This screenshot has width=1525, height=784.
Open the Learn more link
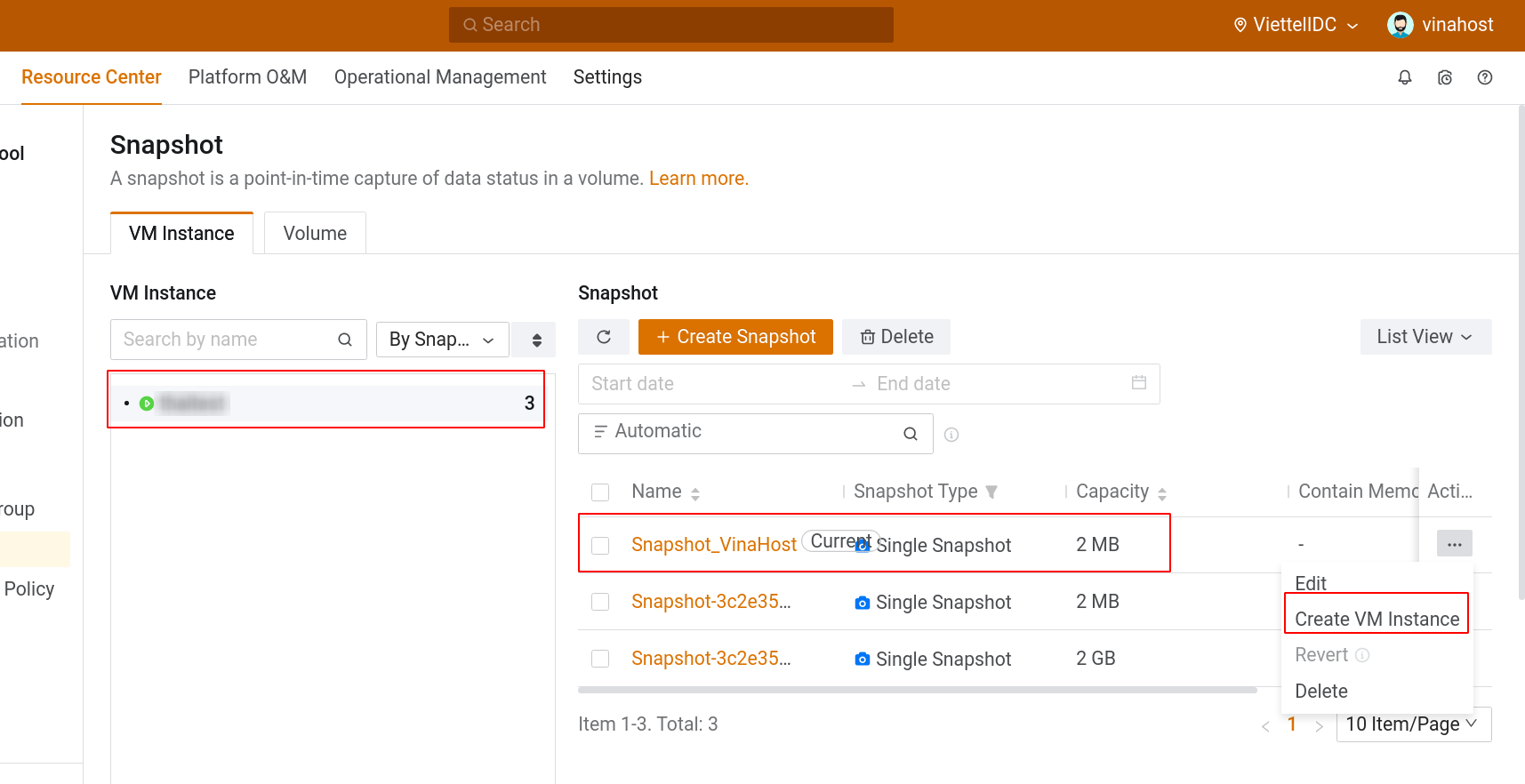[698, 179]
